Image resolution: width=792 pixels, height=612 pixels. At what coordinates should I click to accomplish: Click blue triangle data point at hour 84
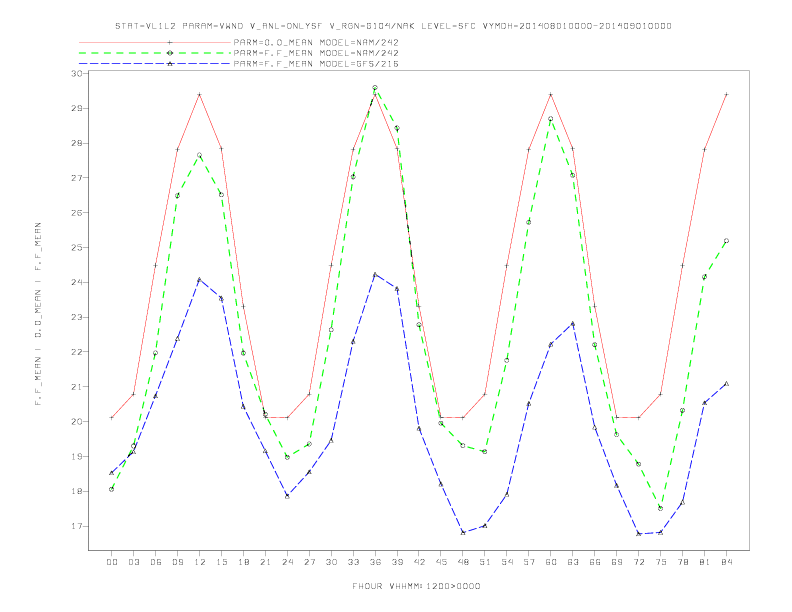tap(726, 384)
